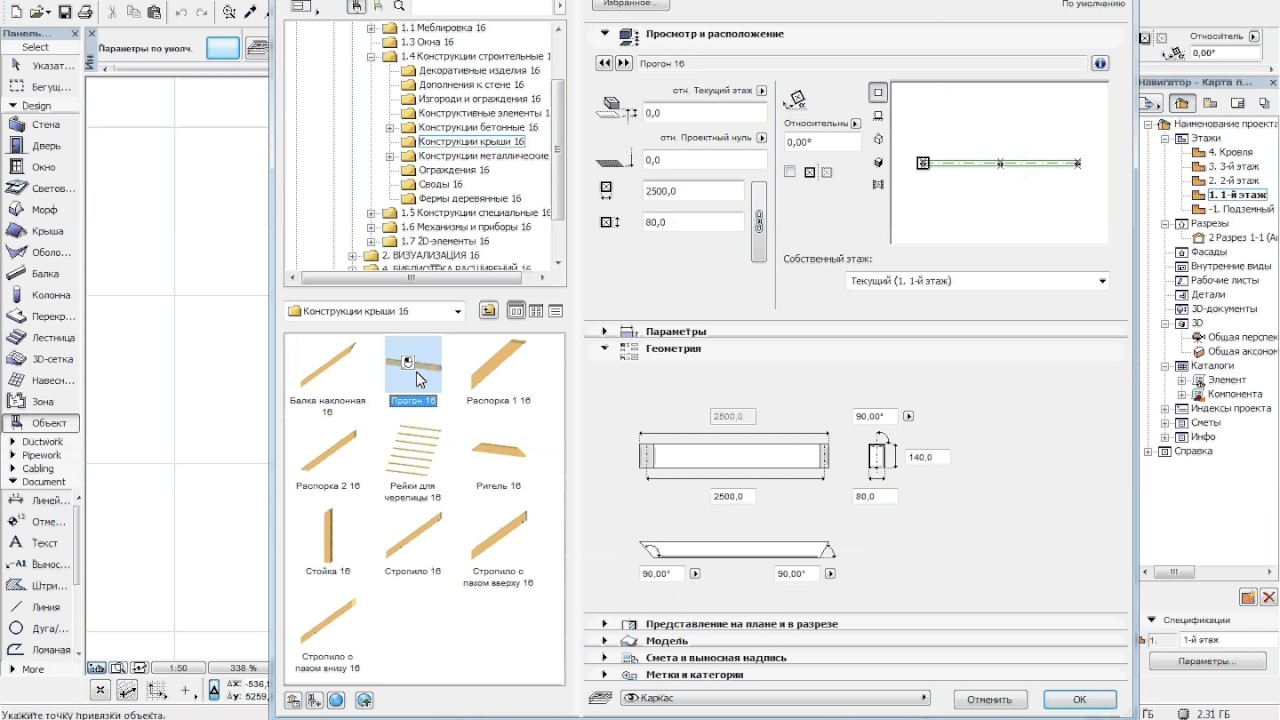Open the Собственный этаж story dropdown
Image resolution: width=1280 pixels, height=720 pixels.
(x=977, y=281)
